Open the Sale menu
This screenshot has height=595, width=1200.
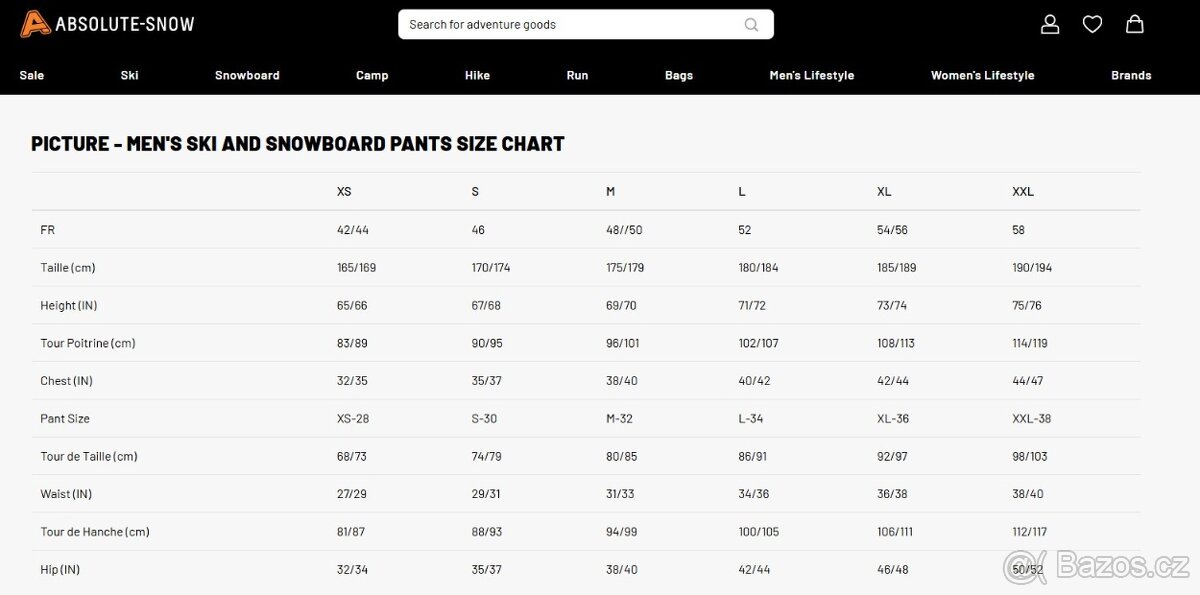tap(32, 75)
